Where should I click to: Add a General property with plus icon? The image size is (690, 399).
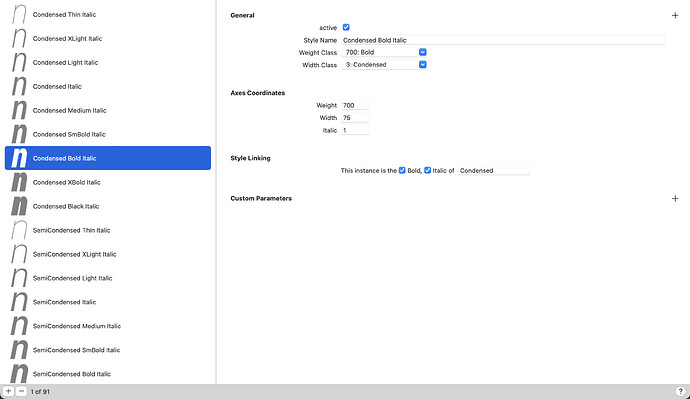tap(675, 15)
